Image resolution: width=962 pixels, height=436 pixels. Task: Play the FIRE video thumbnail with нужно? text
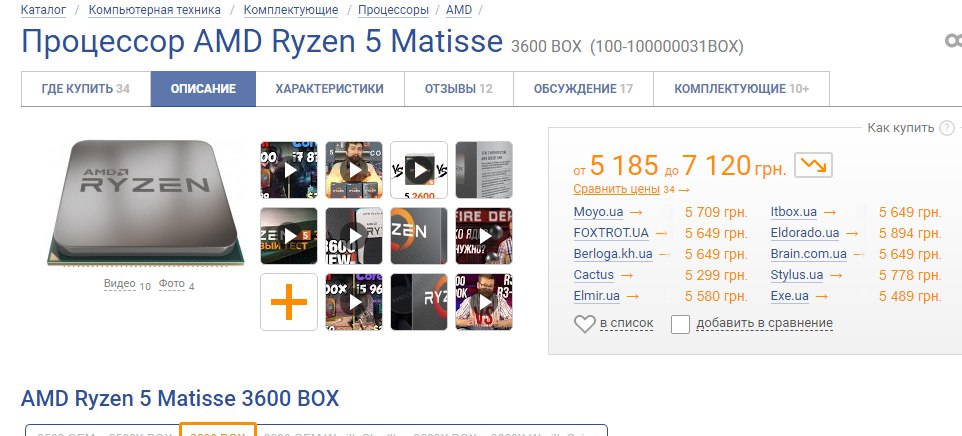(484, 236)
